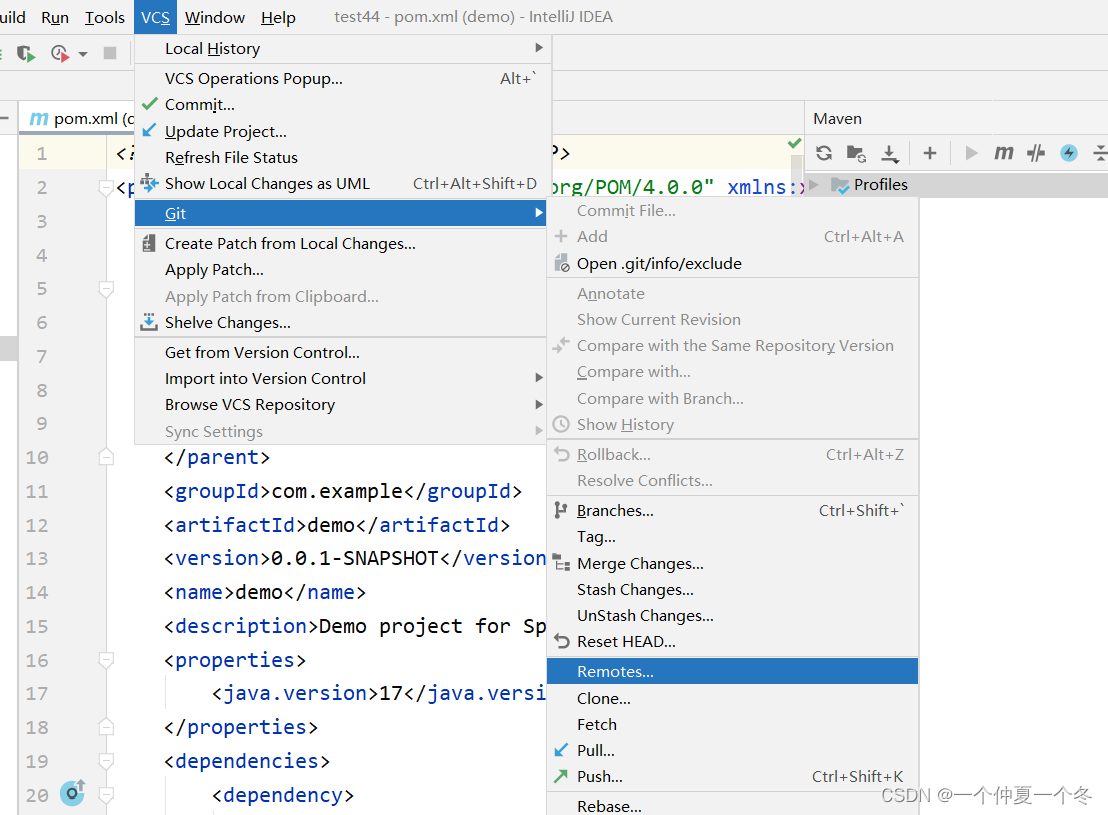Screen dimensions: 1108x815
Task: Expand the Profiles node in Maven panel
Action: 814,184
